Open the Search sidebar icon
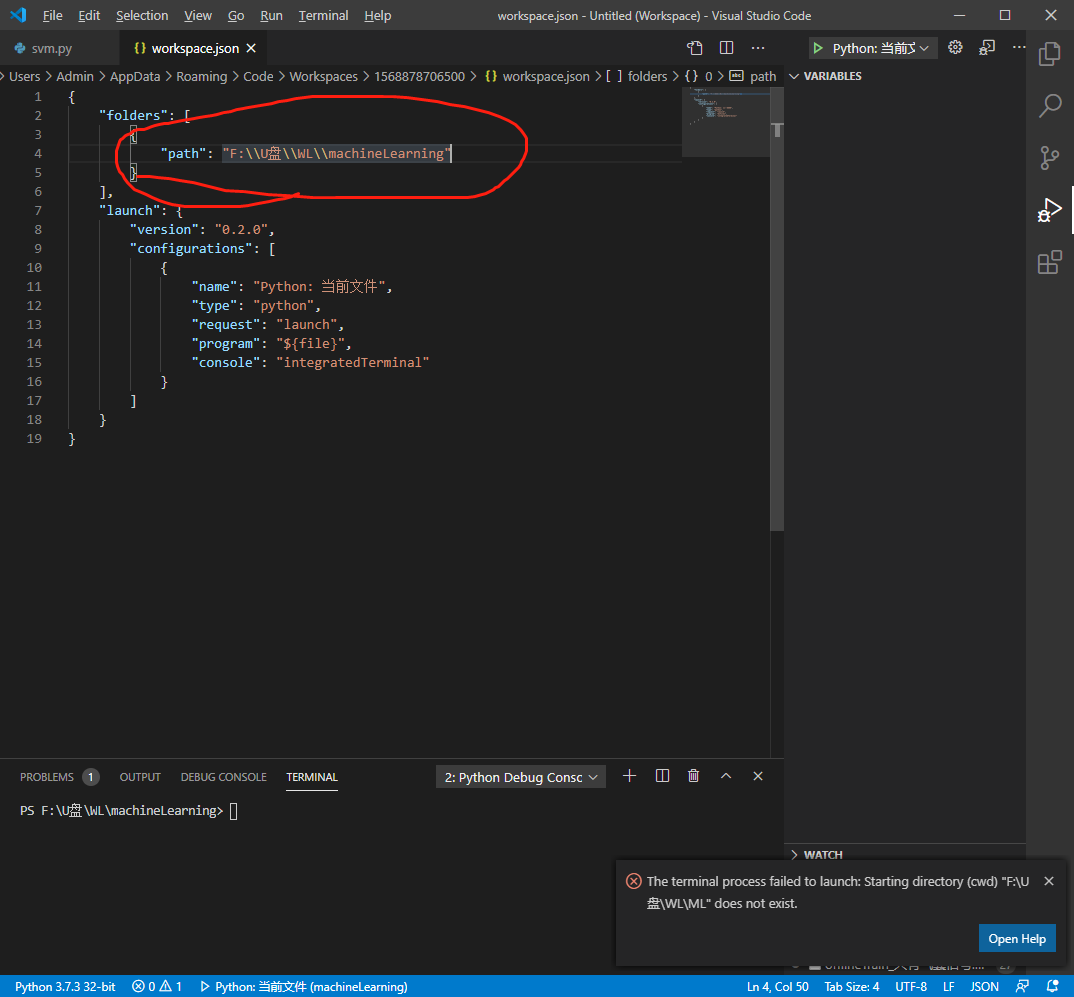Screen dimensions: 1074x997 point(1050,106)
